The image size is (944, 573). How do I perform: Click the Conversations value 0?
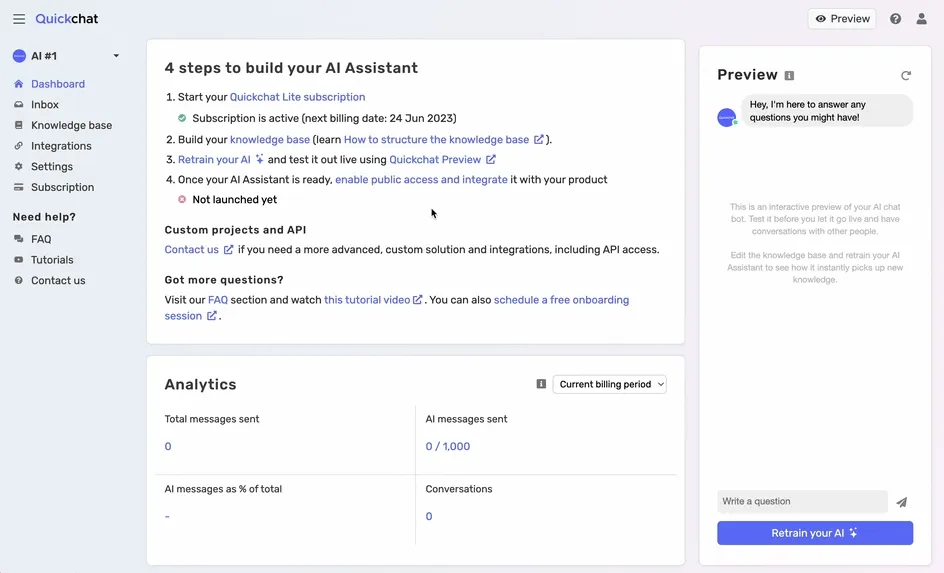pyautogui.click(x=429, y=516)
